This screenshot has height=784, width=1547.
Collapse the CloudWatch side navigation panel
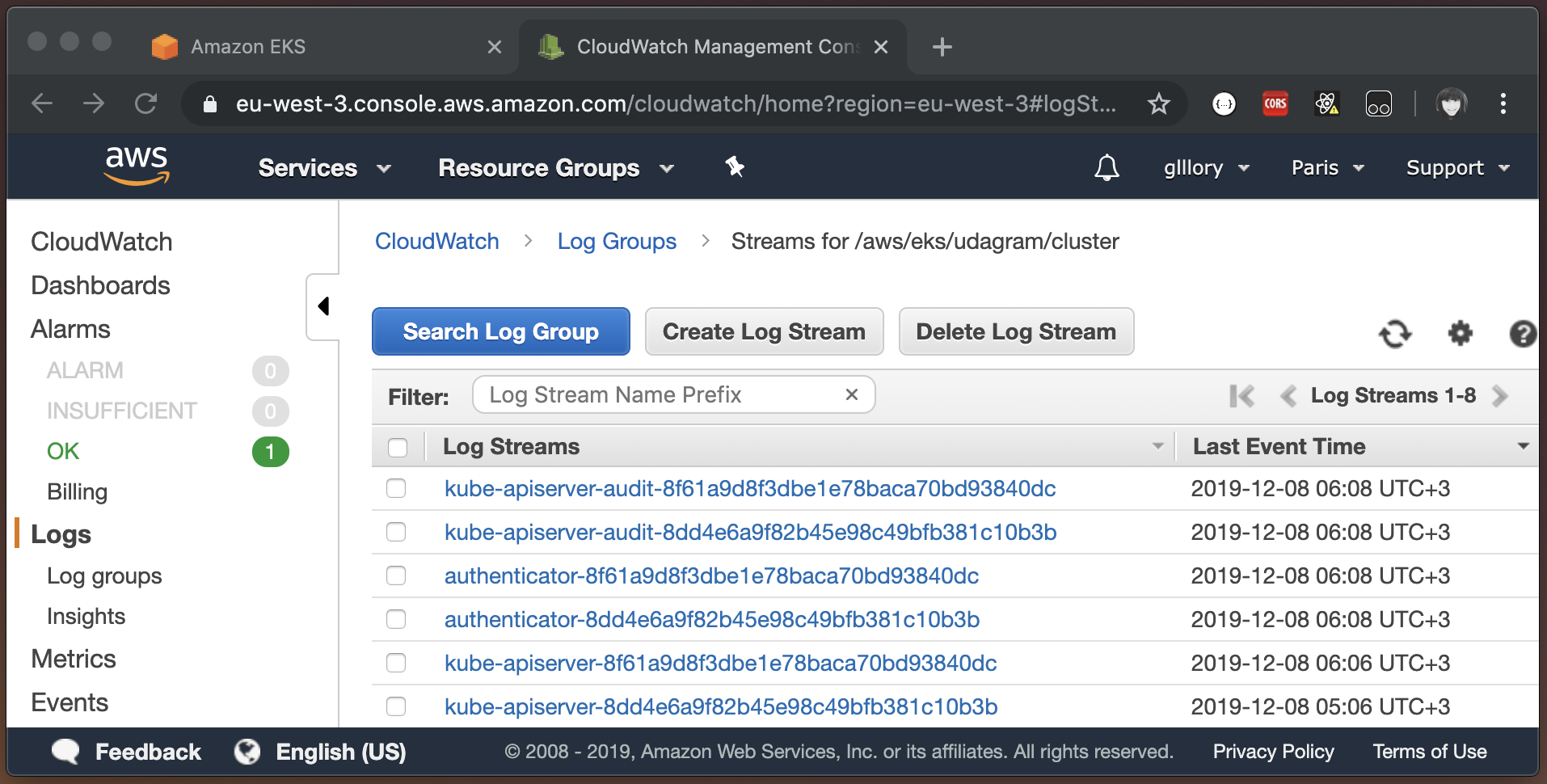(x=323, y=306)
